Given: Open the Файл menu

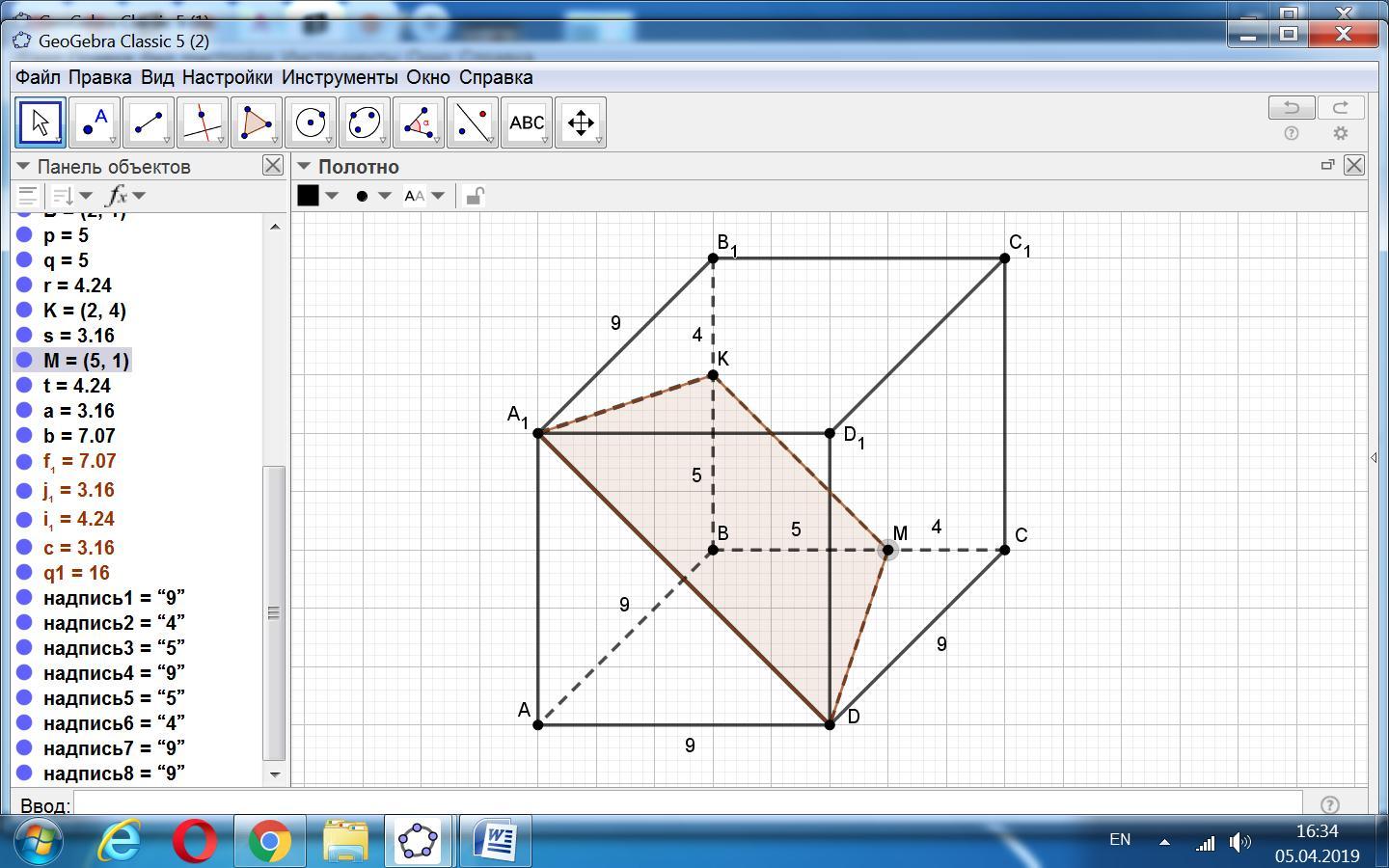Looking at the screenshot, I should (38, 77).
